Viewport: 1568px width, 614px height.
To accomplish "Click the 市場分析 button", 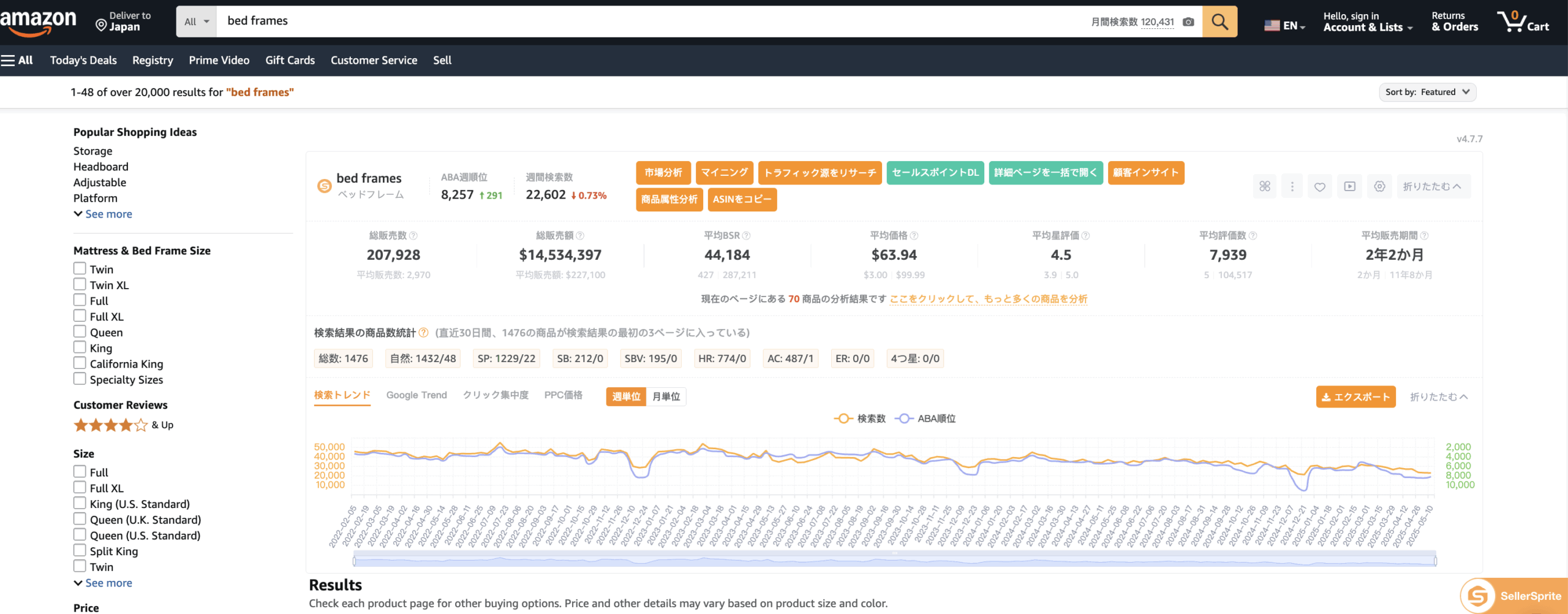I will pos(663,173).
